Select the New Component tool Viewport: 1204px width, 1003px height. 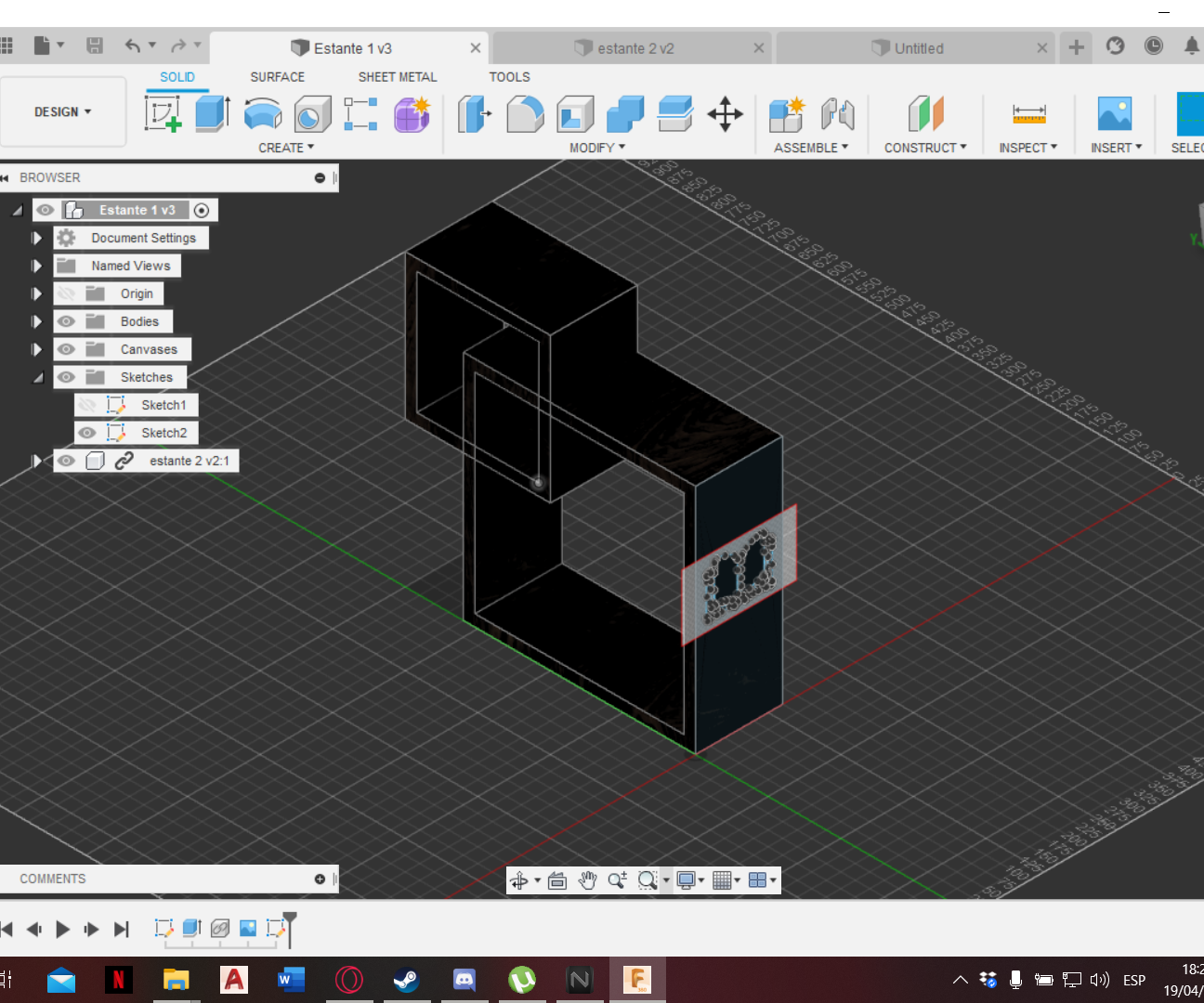[x=787, y=114]
